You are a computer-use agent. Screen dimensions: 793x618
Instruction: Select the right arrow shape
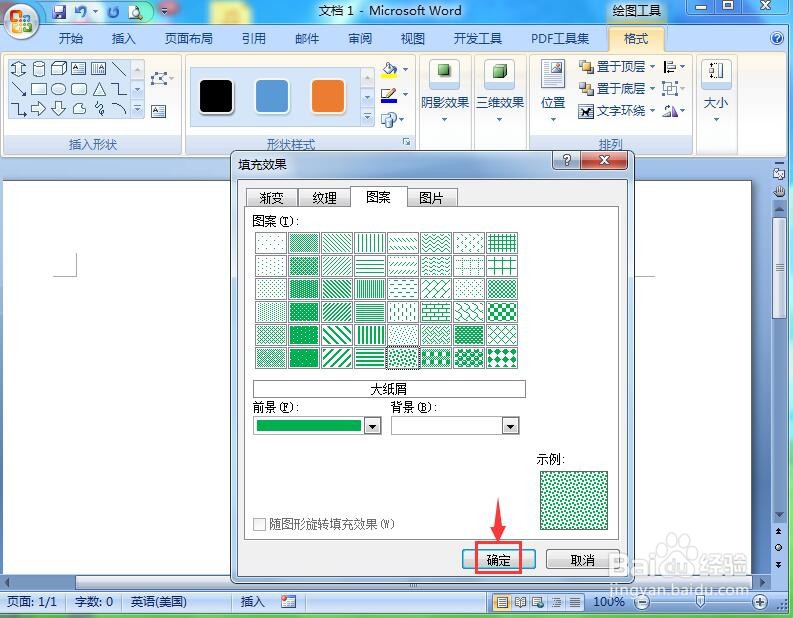[x=38, y=109]
